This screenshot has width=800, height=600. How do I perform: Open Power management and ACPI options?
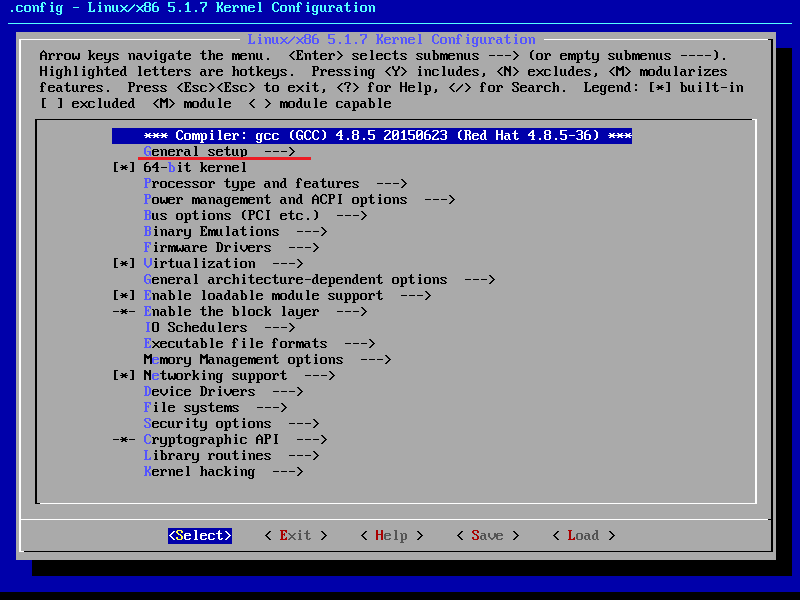click(299, 199)
